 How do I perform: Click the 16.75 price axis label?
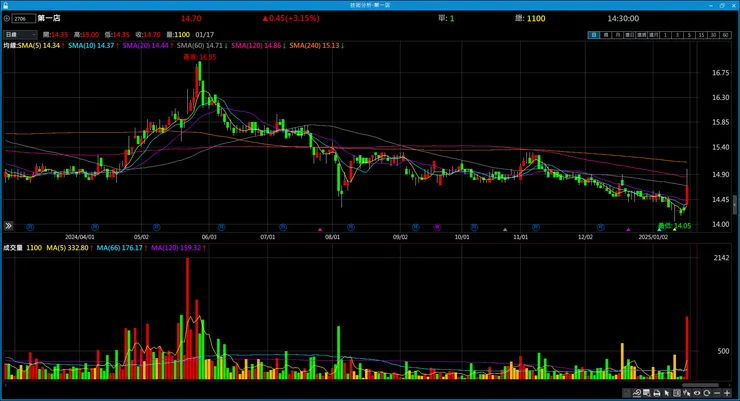point(721,73)
